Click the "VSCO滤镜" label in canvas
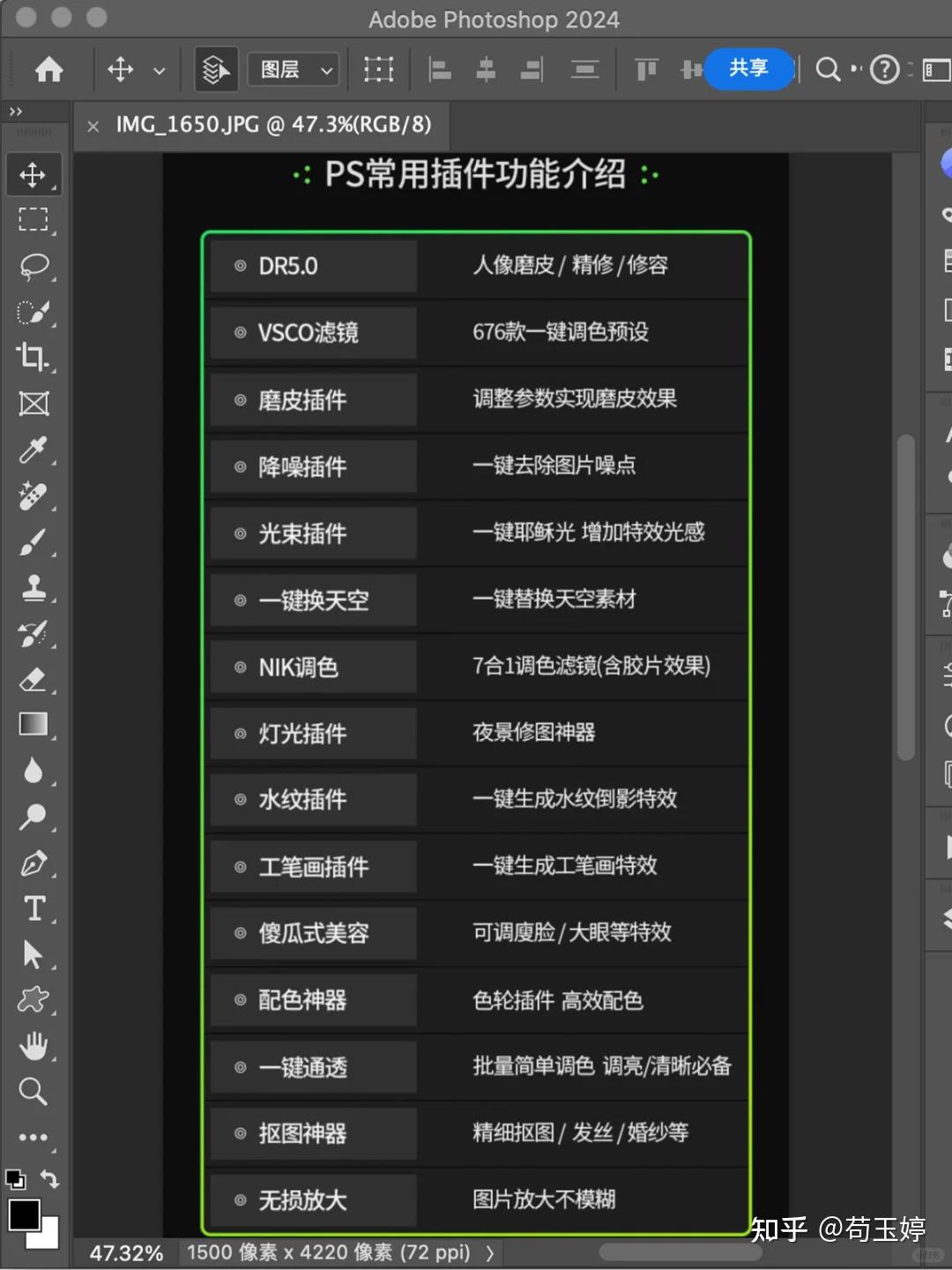 pos(309,332)
